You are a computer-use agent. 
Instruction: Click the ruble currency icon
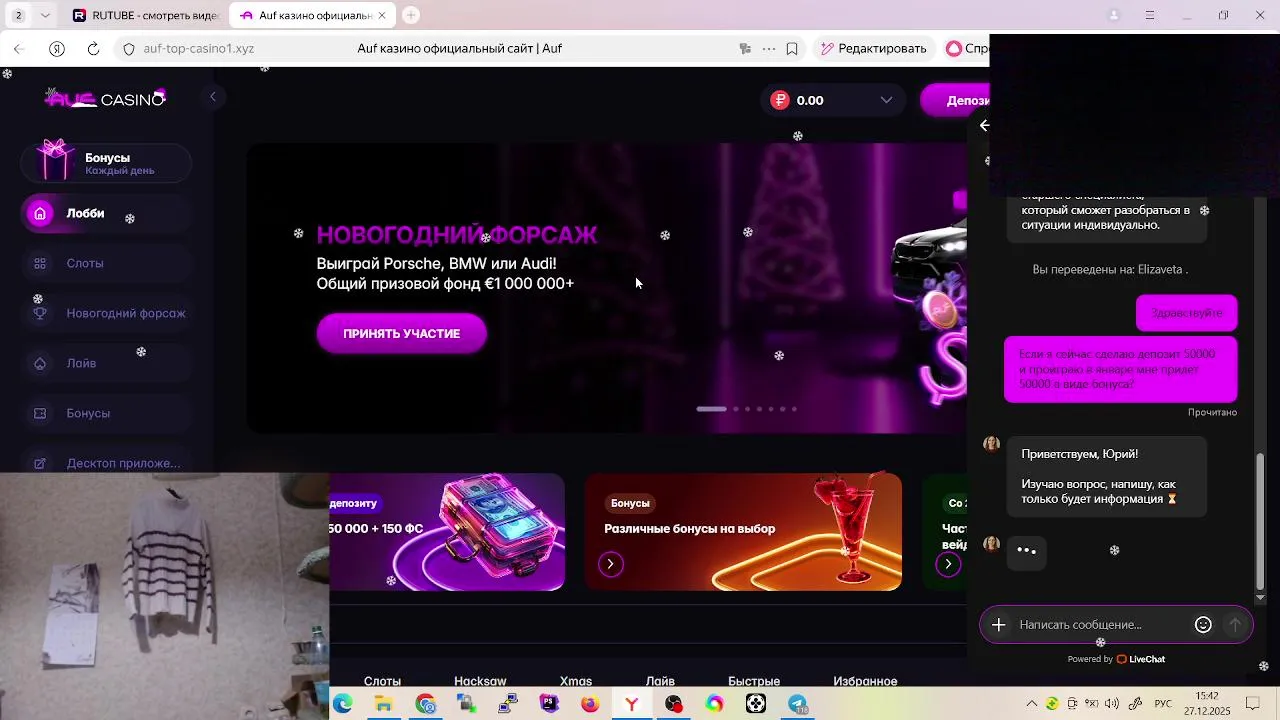coord(780,100)
